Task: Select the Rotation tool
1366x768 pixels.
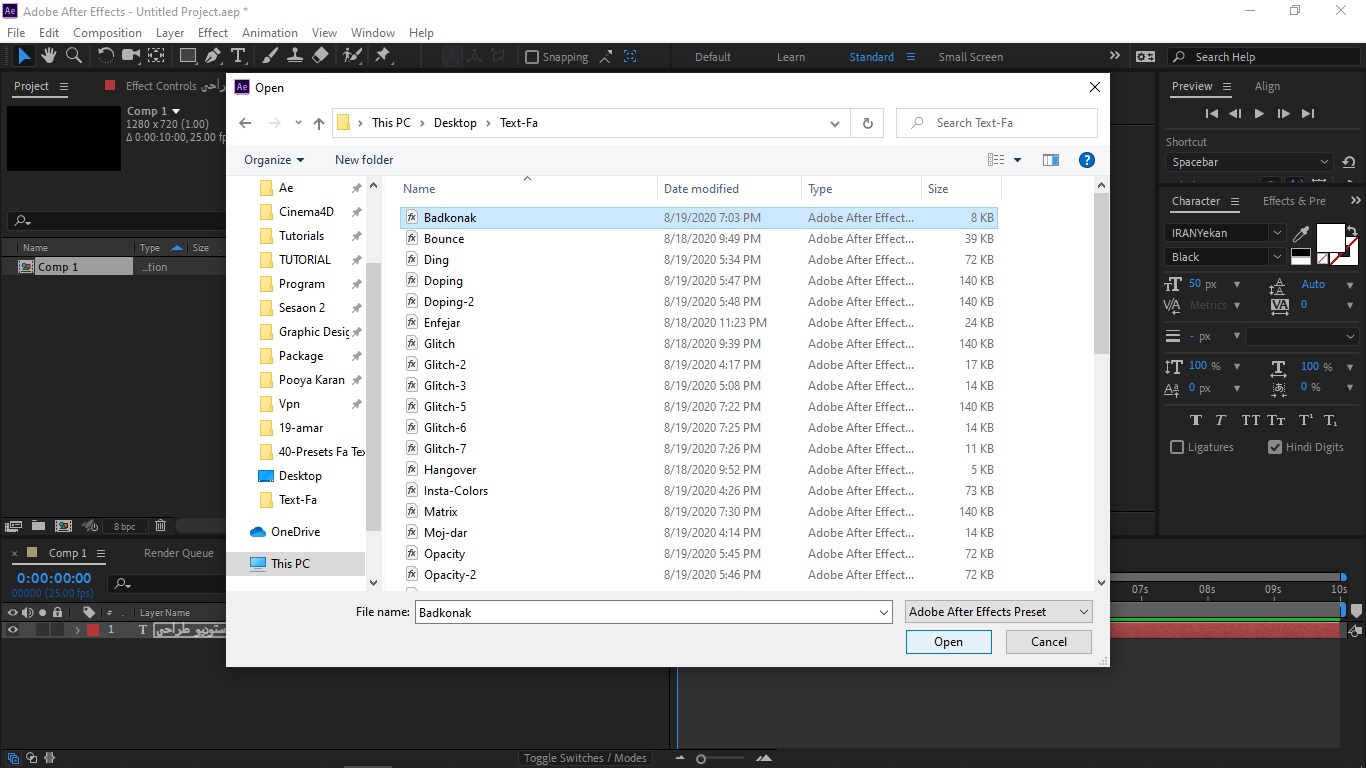Action: click(105, 56)
